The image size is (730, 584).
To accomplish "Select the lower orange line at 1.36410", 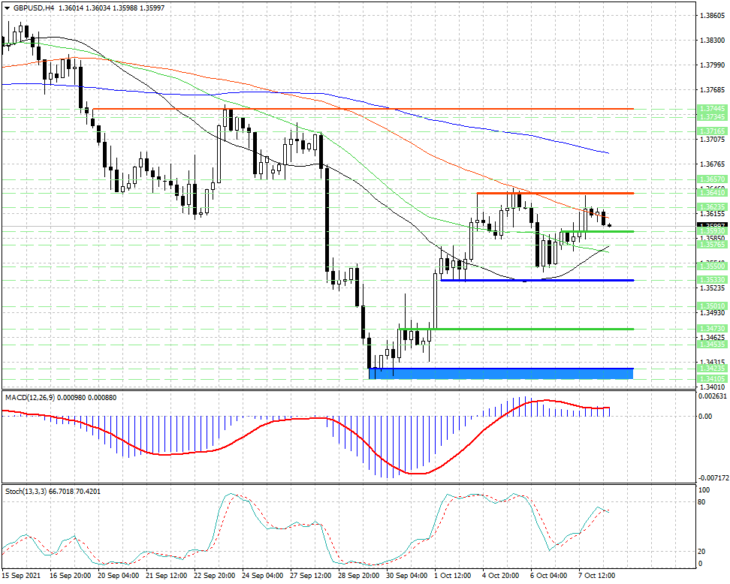I will [x=555, y=193].
